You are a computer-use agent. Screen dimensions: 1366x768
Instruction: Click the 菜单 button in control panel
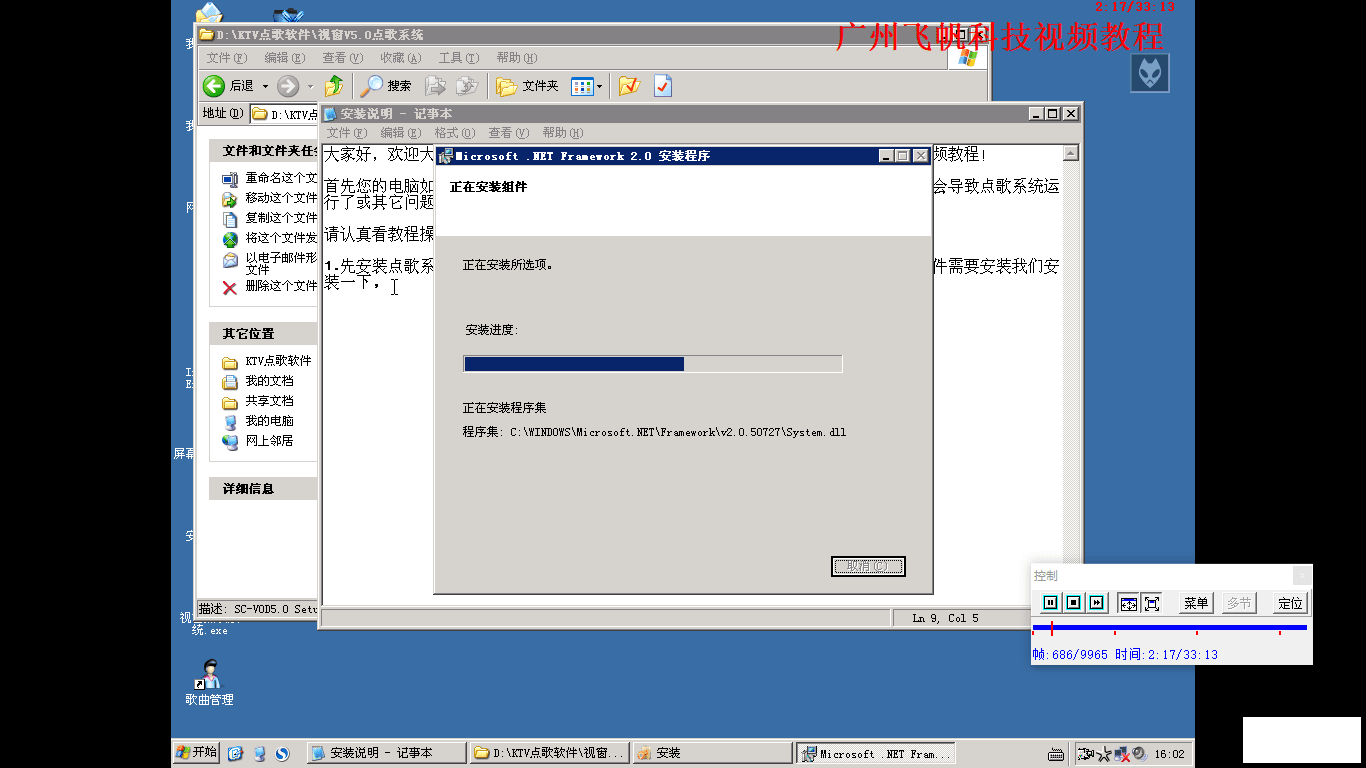(x=1196, y=603)
